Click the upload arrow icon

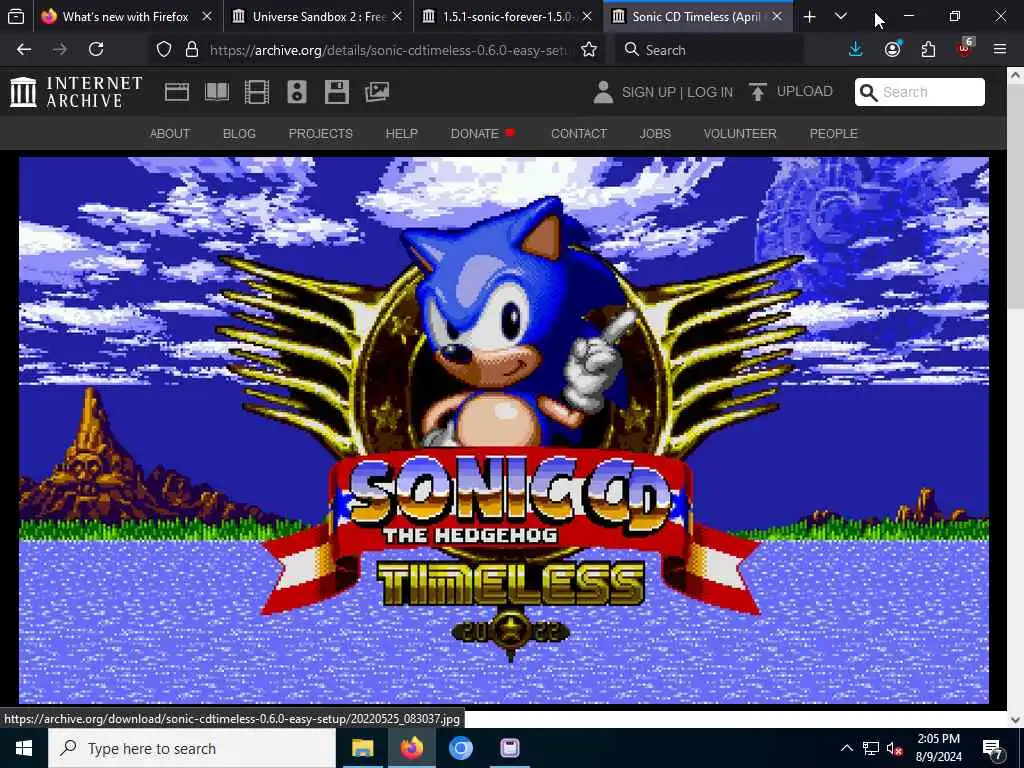click(758, 92)
